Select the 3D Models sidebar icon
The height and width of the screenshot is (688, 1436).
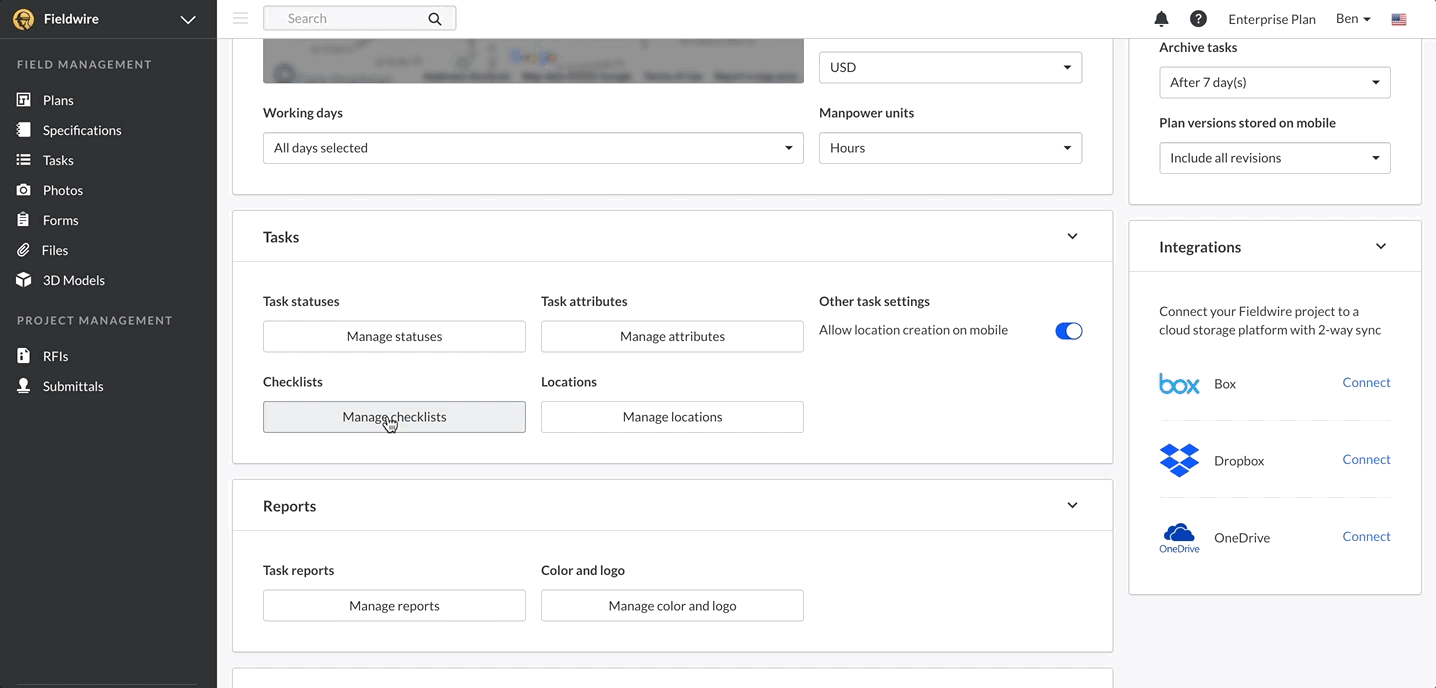[22, 280]
